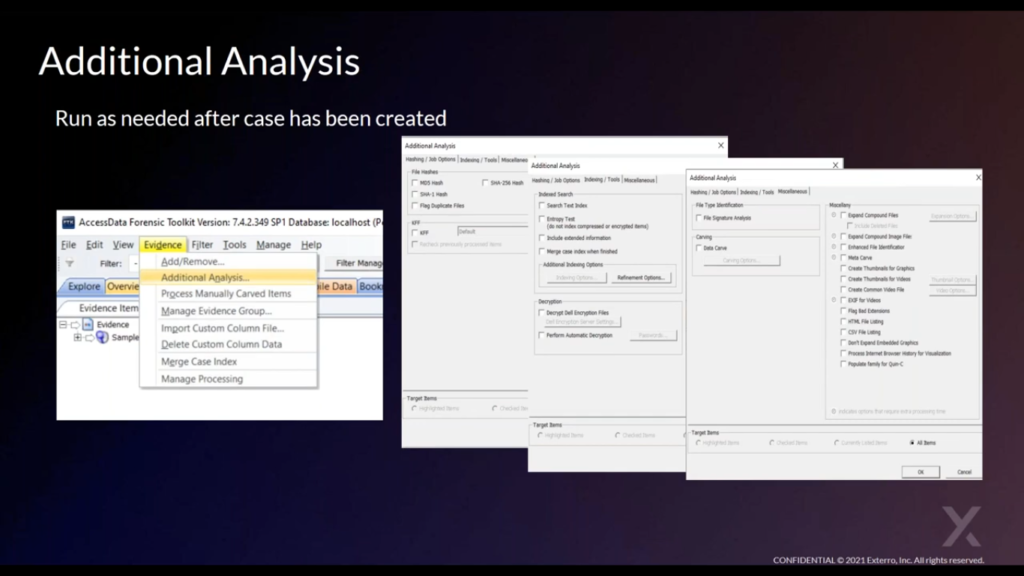Check Include extended information
Viewport: 1024px width, 576px height.
coord(542,238)
